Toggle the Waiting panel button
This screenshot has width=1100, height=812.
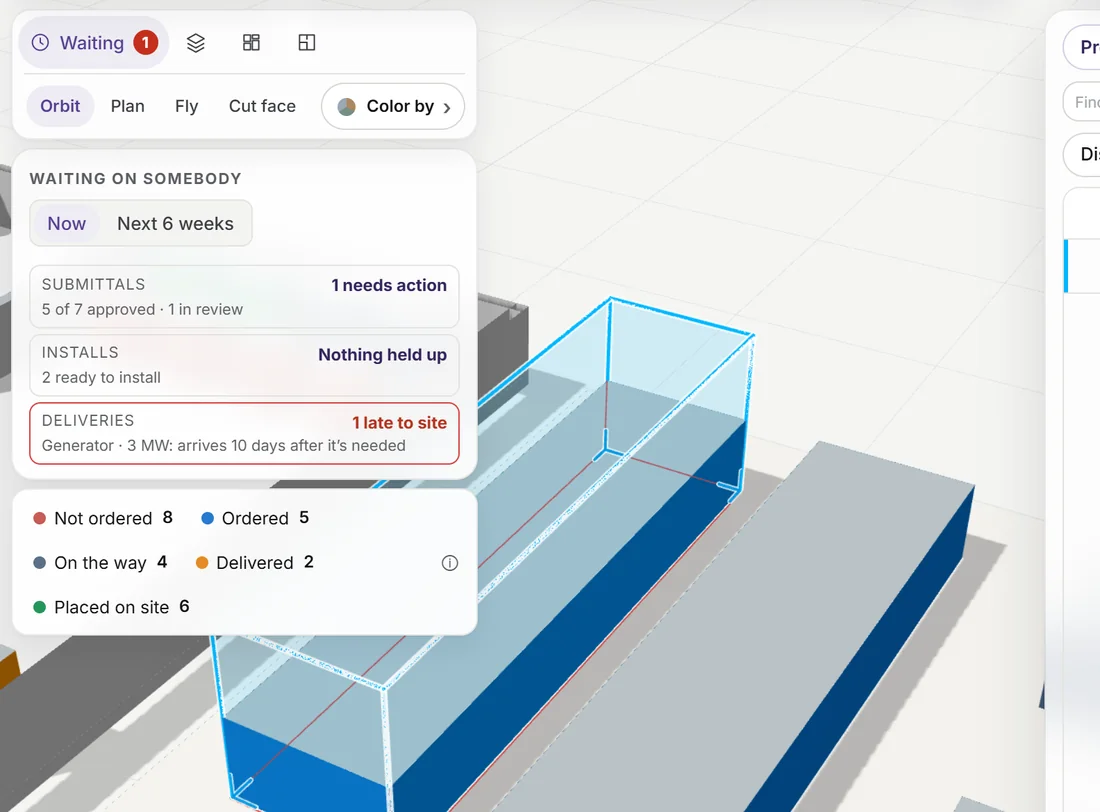click(94, 43)
